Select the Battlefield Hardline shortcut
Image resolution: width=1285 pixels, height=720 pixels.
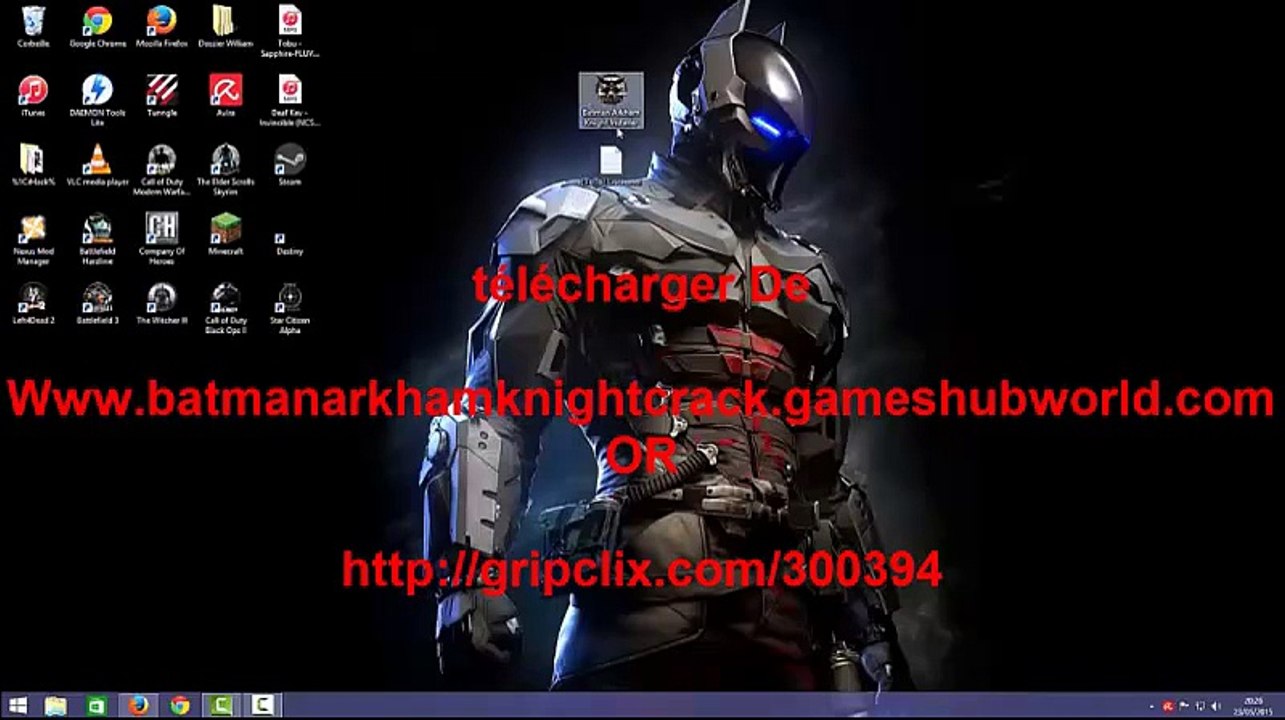97,238
